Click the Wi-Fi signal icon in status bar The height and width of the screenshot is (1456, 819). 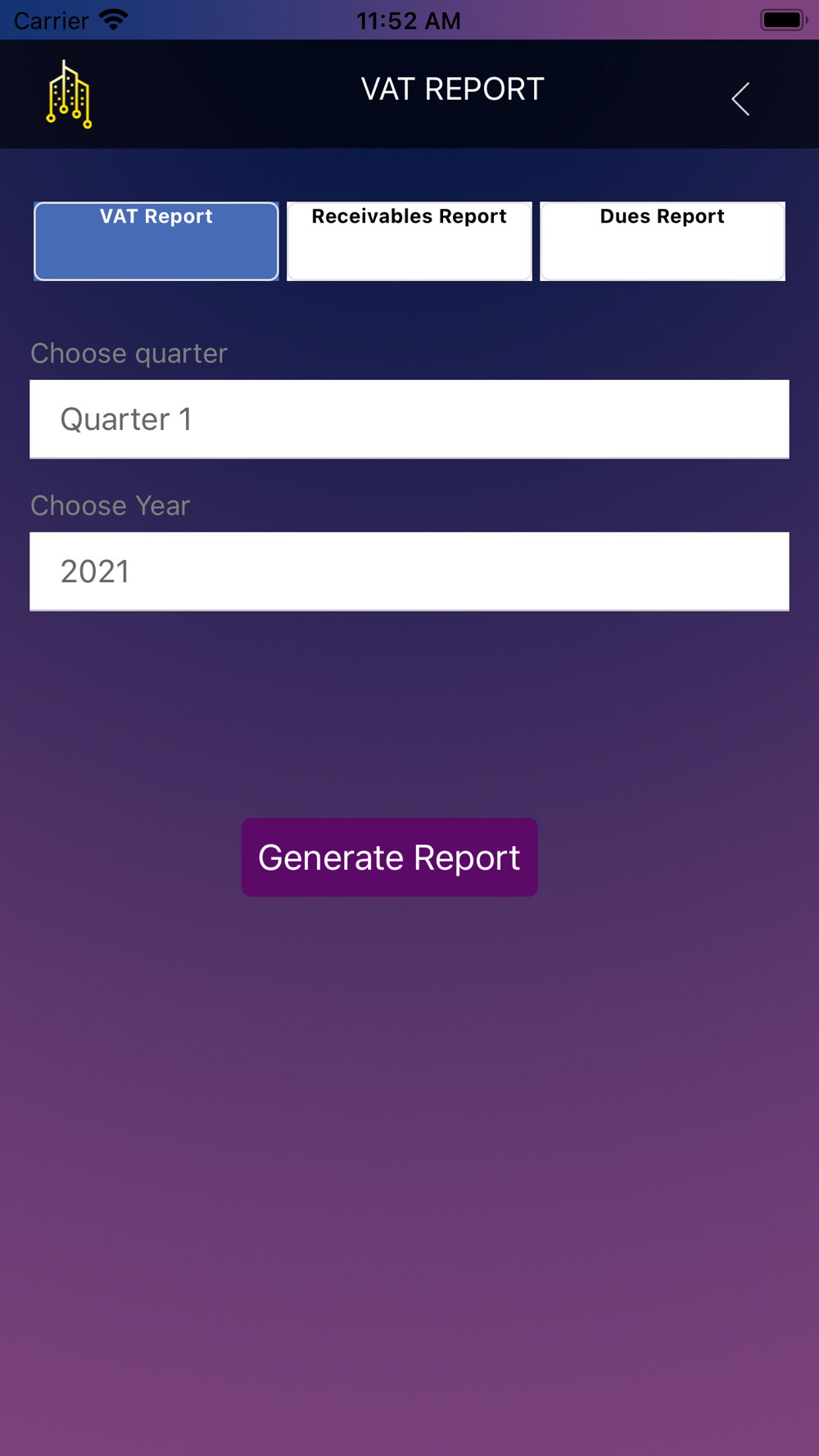pos(114,20)
